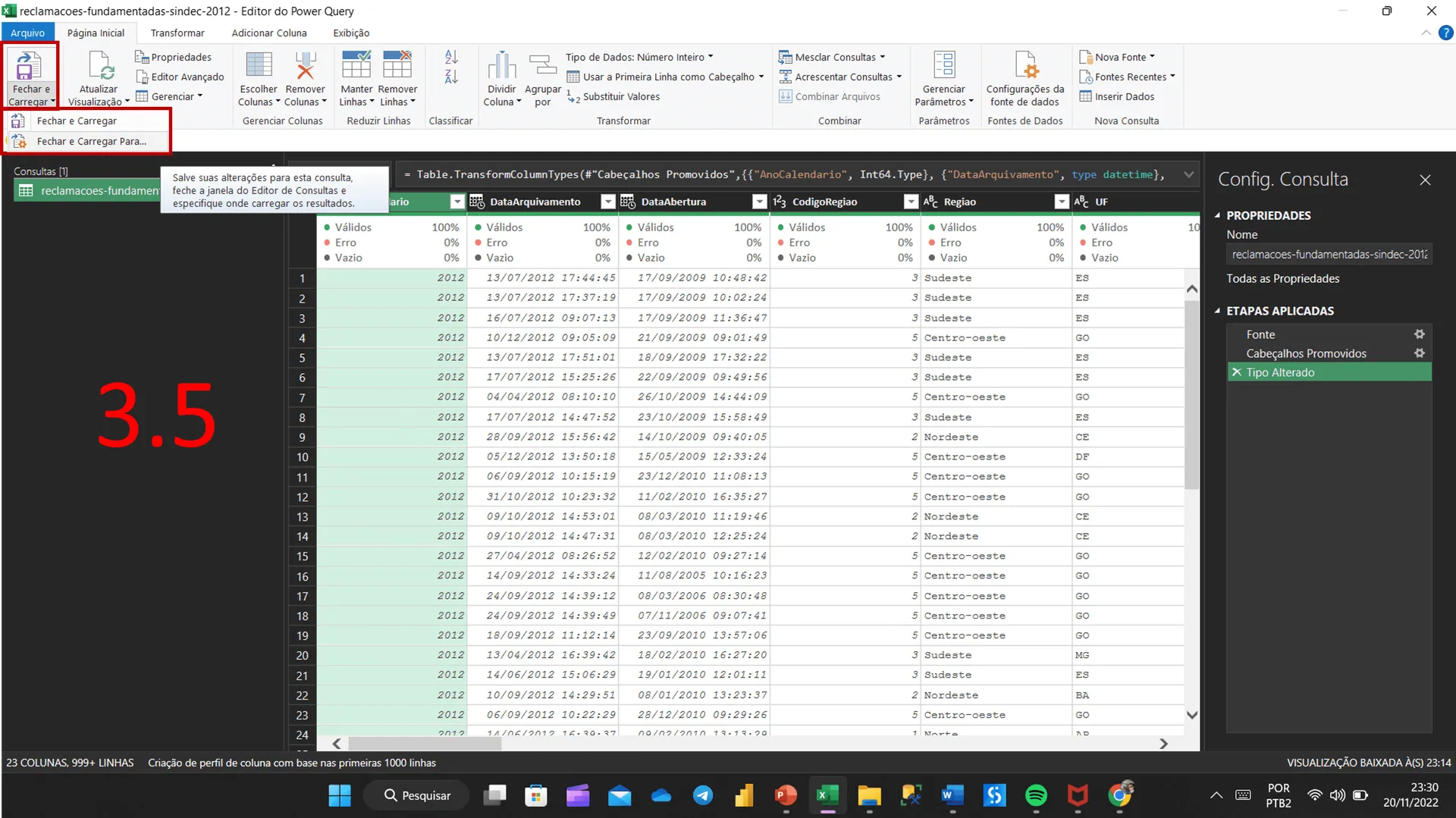Click the Nome query name field

pyautogui.click(x=1329, y=255)
